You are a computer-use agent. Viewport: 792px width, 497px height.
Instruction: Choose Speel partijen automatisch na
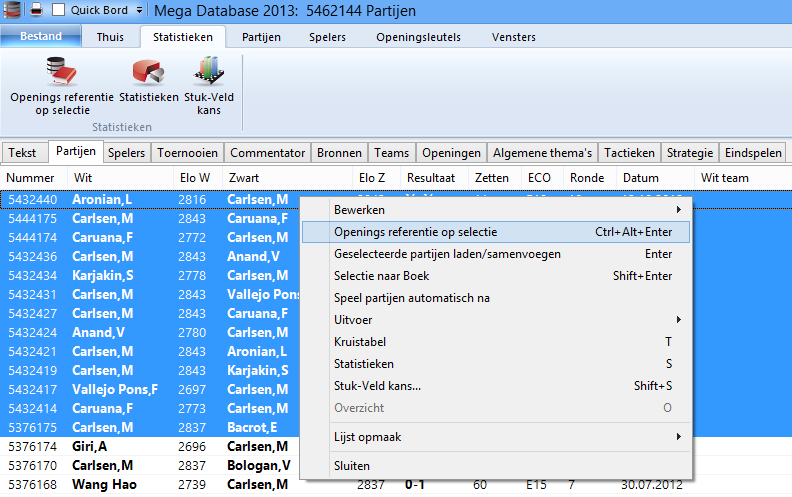click(496, 298)
